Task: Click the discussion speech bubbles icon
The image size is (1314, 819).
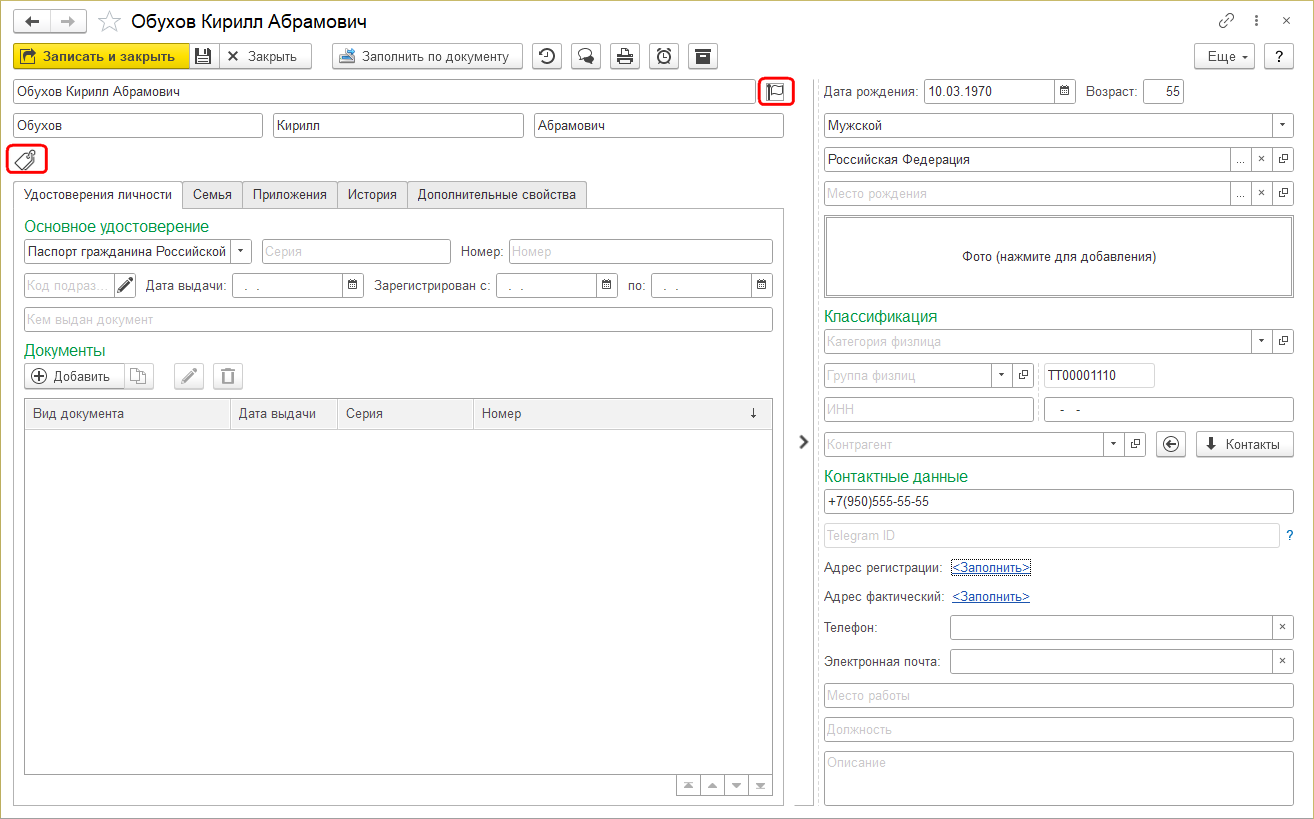Action: pos(585,56)
